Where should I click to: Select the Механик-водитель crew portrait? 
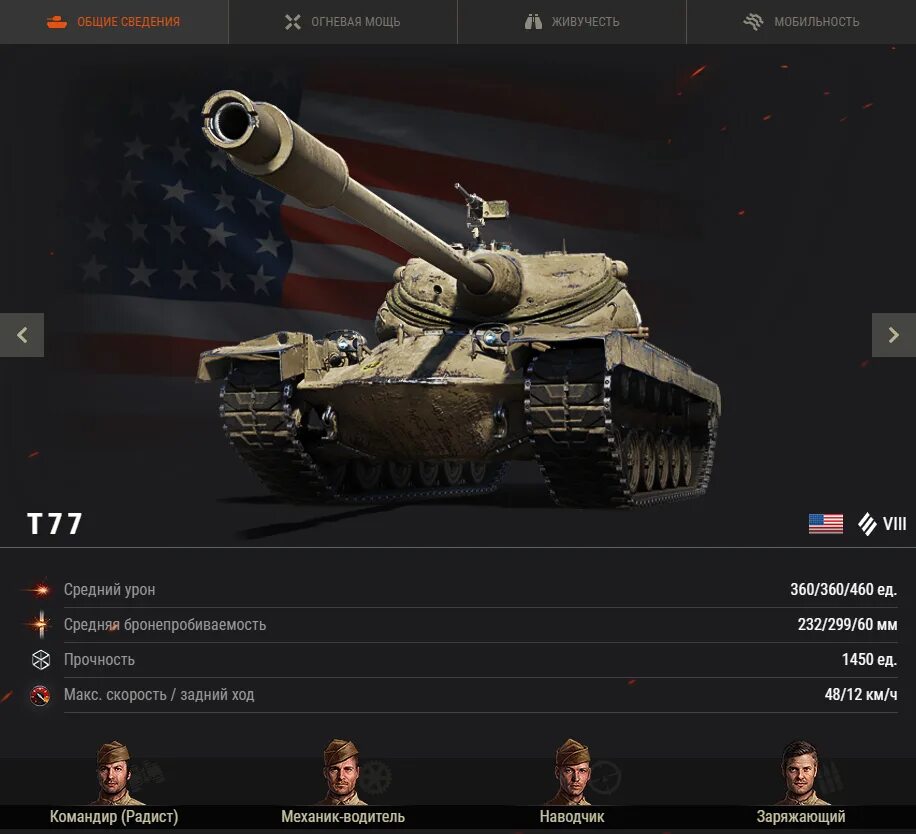tap(343, 772)
